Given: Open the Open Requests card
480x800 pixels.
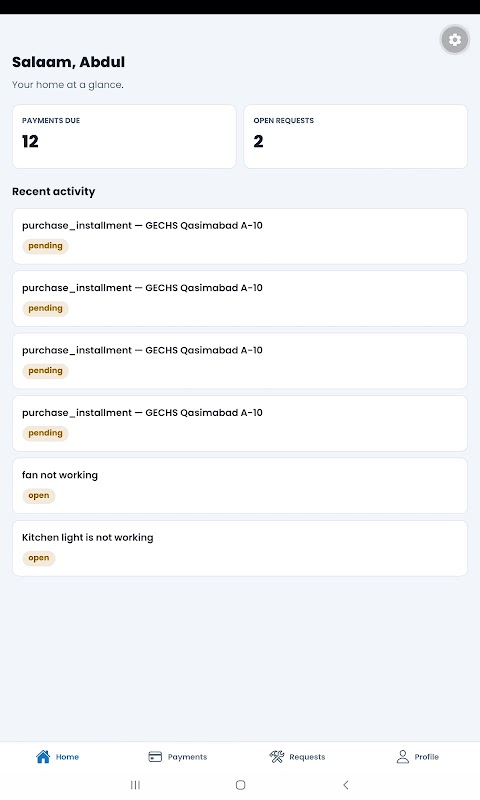Looking at the screenshot, I should pyautogui.click(x=356, y=136).
